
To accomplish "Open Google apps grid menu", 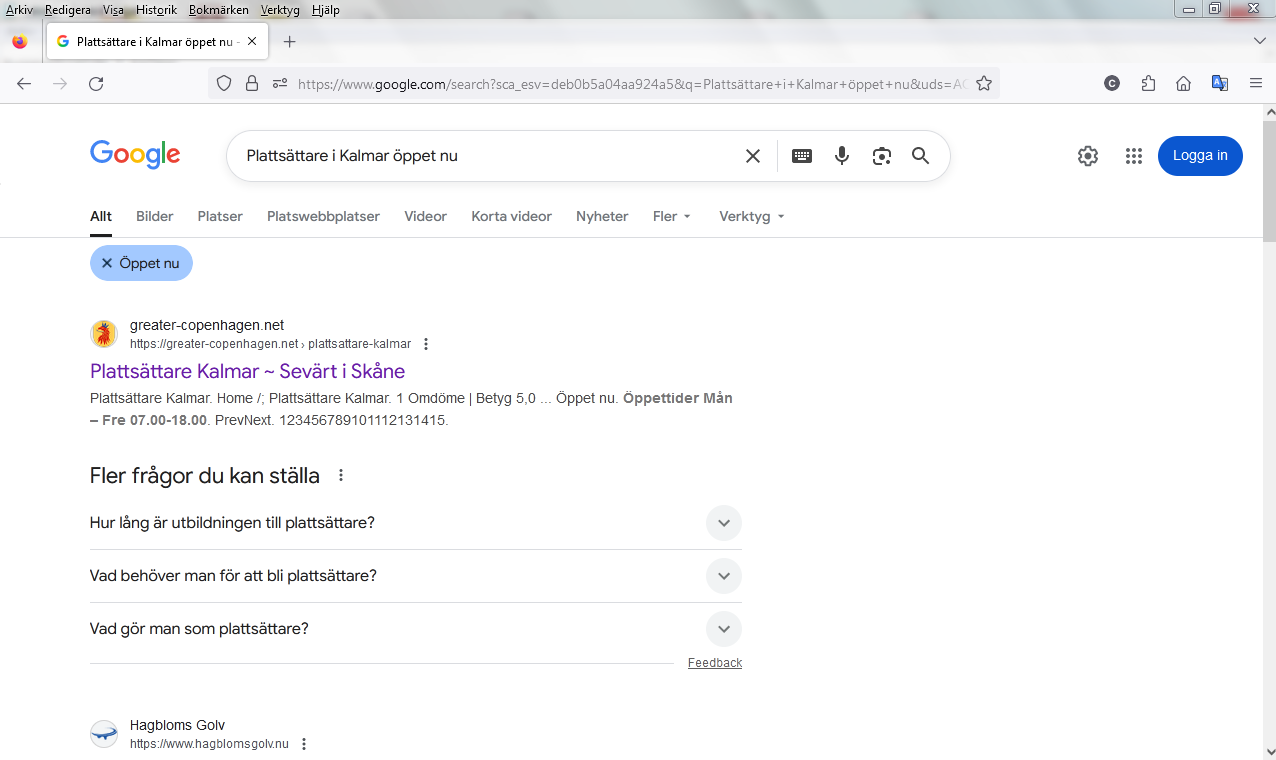I will pyautogui.click(x=1133, y=156).
